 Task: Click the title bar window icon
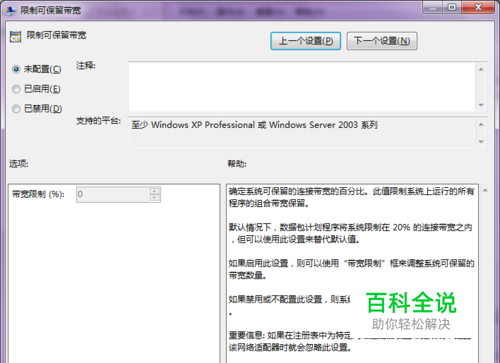(x=11, y=11)
